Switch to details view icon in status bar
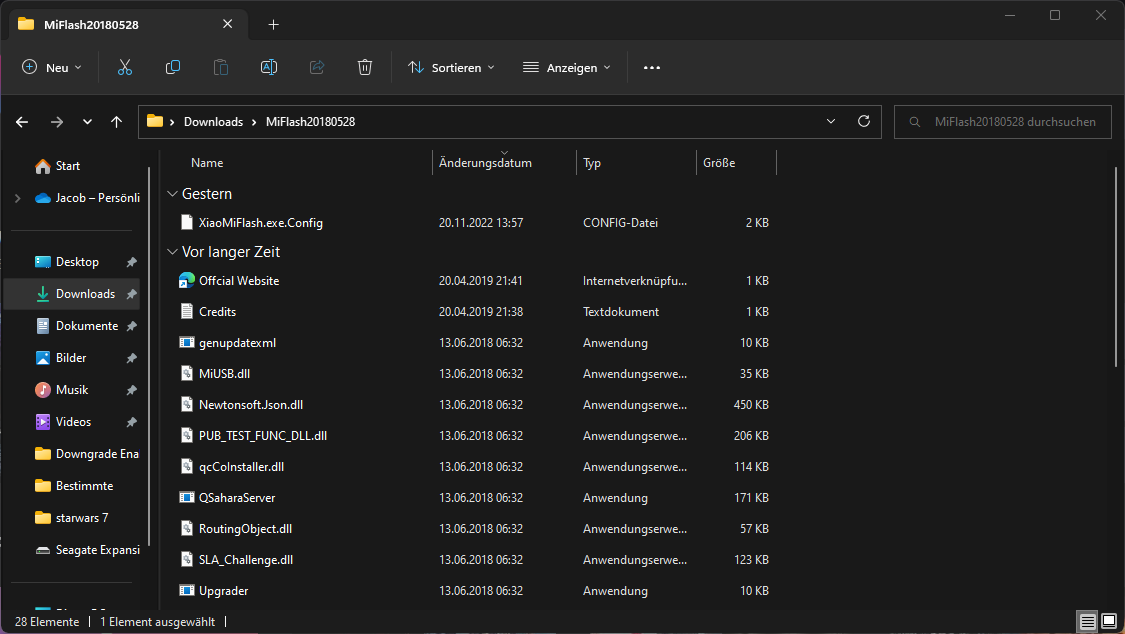This screenshot has height=634, width=1125. (x=1086, y=622)
